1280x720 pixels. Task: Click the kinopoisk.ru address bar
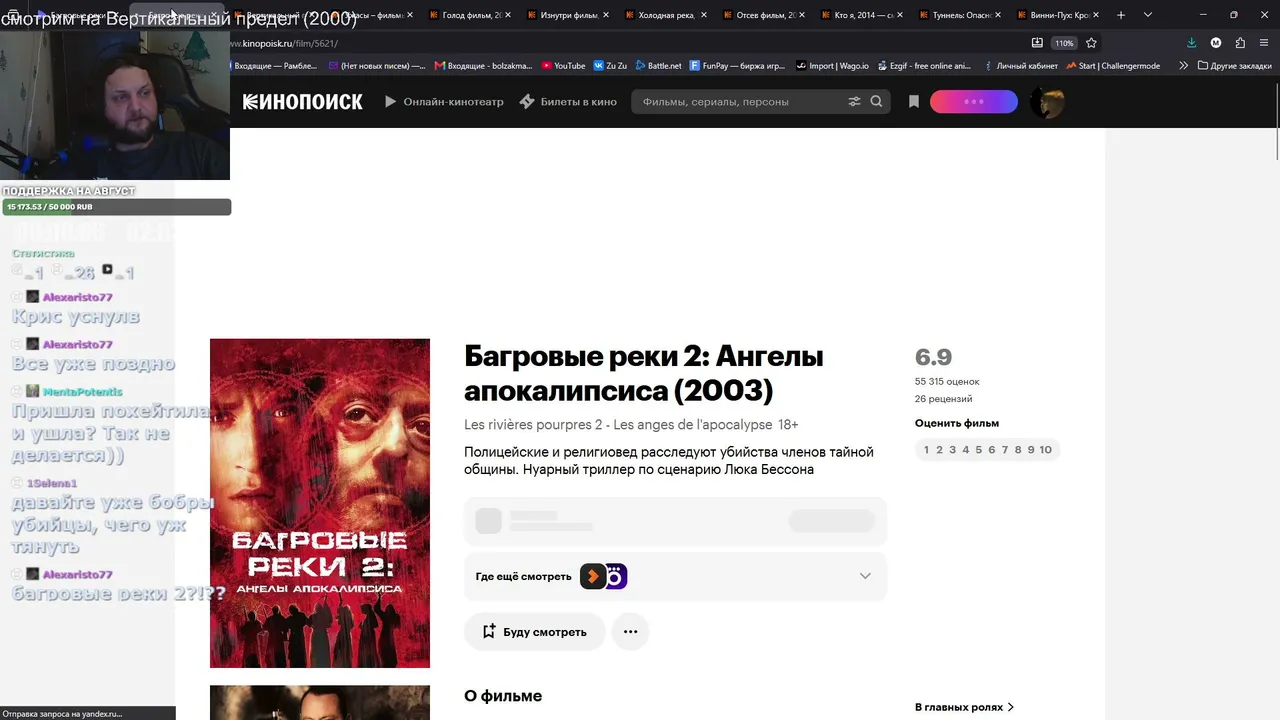(x=630, y=43)
